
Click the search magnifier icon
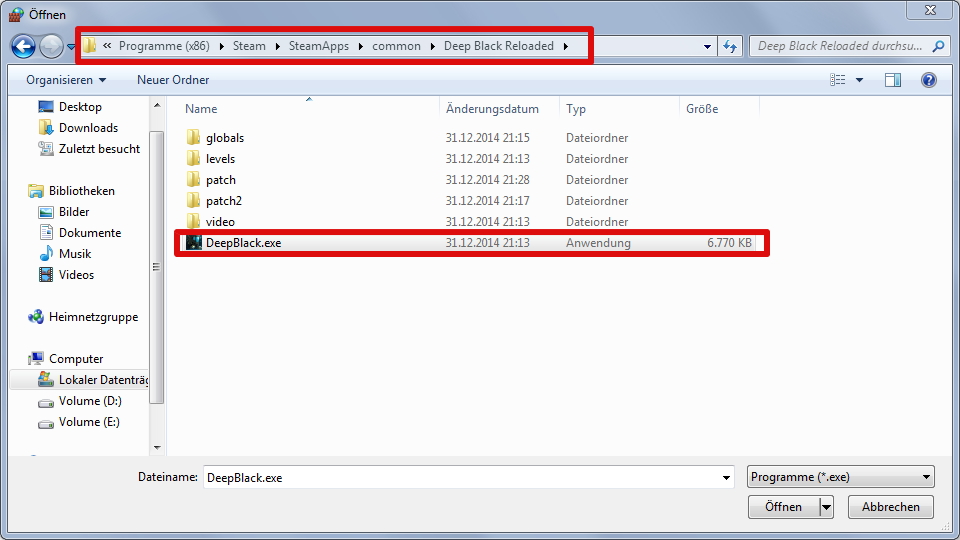(938, 46)
